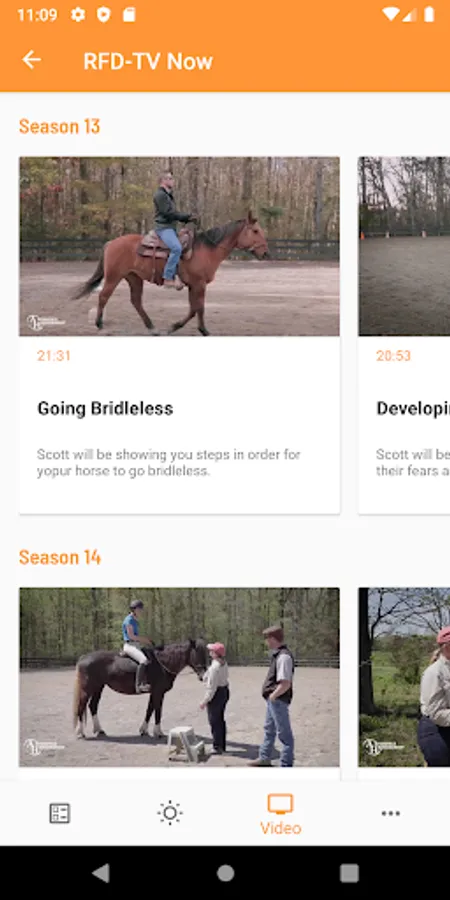Tap the Android back navigation button
The image size is (450, 900).
coord(101,873)
